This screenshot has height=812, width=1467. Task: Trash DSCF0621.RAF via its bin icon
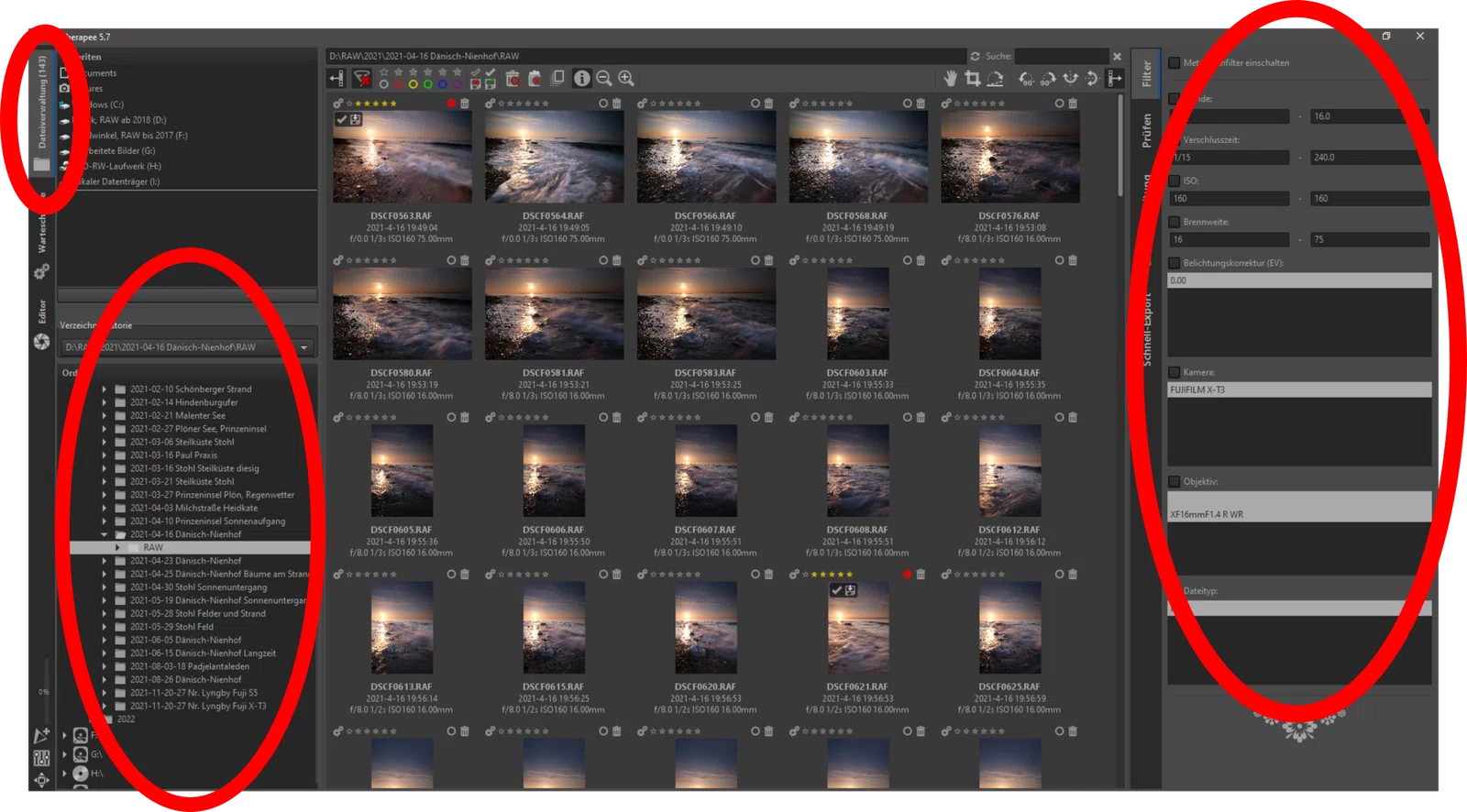921,574
